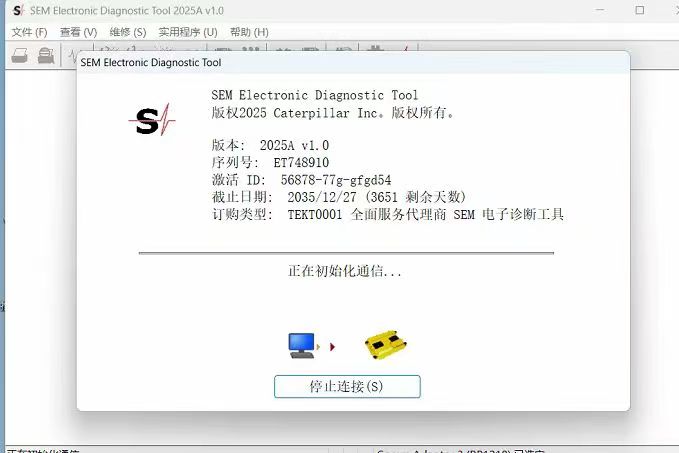Screen dimensions: 679x453
Task: Close the main application window
Action: (661, 10)
